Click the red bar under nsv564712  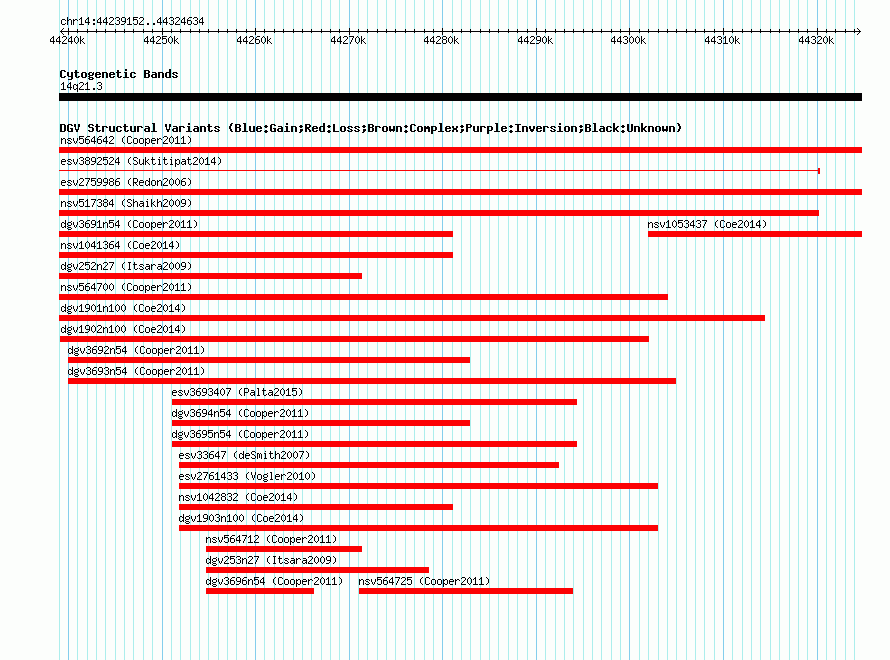pyautogui.click(x=284, y=549)
